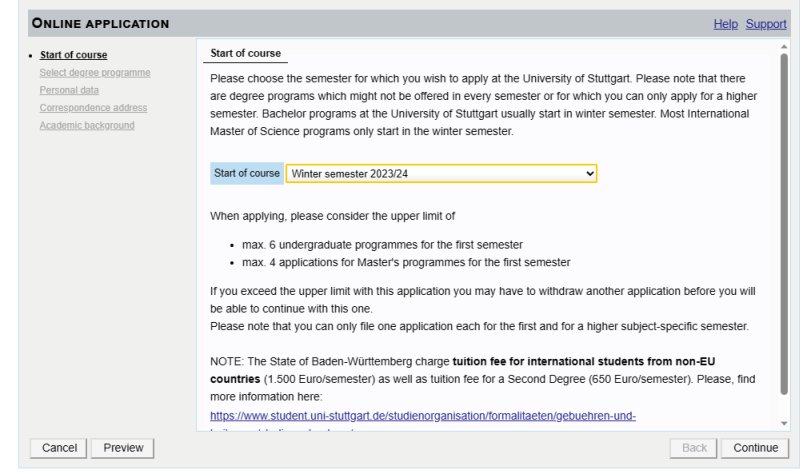Viewport: 811px width, 474px height.
Task: Click the Preview button
Action: tap(123, 448)
